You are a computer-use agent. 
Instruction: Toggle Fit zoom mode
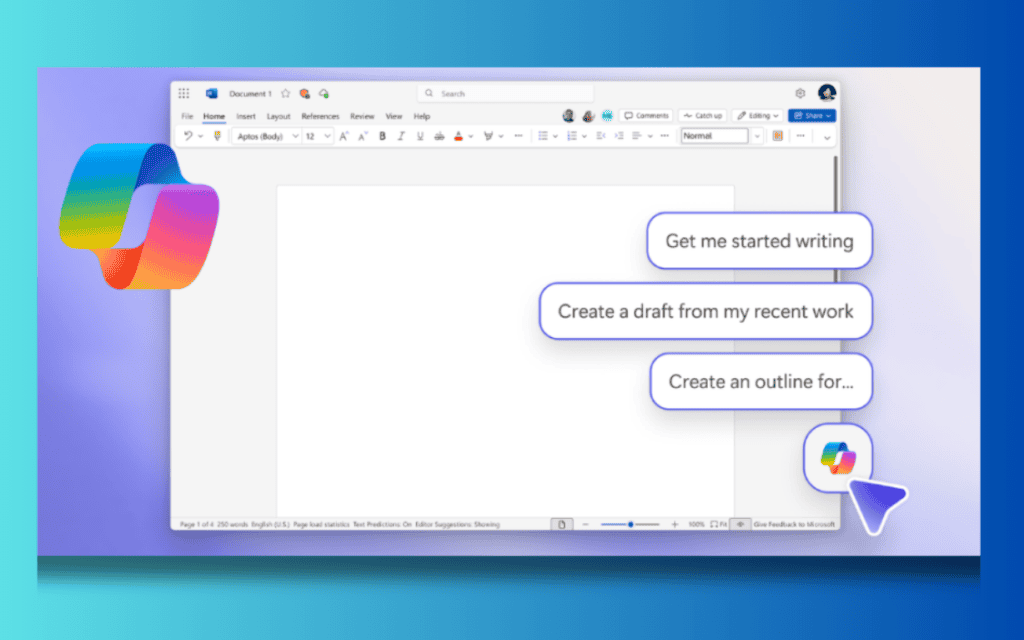(x=718, y=524)
